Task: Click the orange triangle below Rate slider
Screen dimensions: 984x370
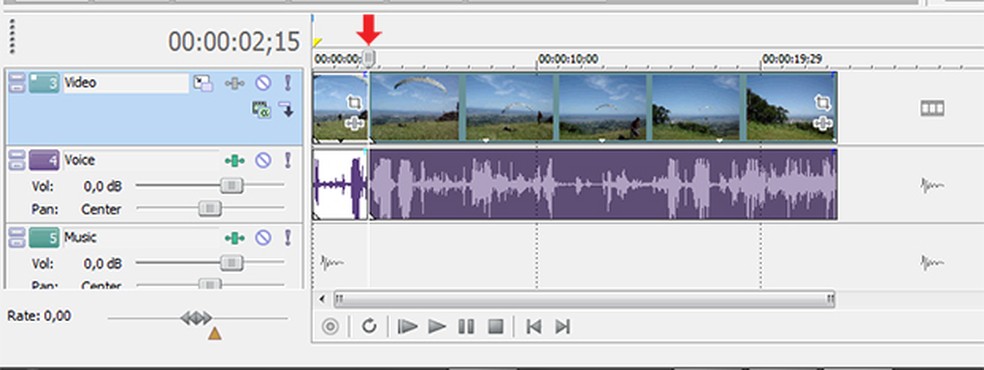Action: pyautogui.click(x=215, y=334)
